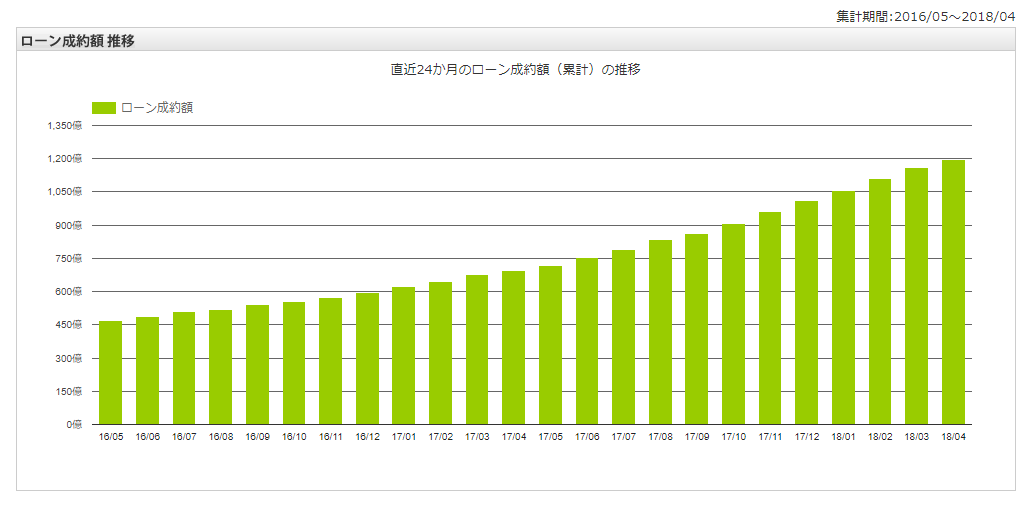Click the 16/08 x-axis label
This screenshot has height=505, width=1031.
point(220,437)
